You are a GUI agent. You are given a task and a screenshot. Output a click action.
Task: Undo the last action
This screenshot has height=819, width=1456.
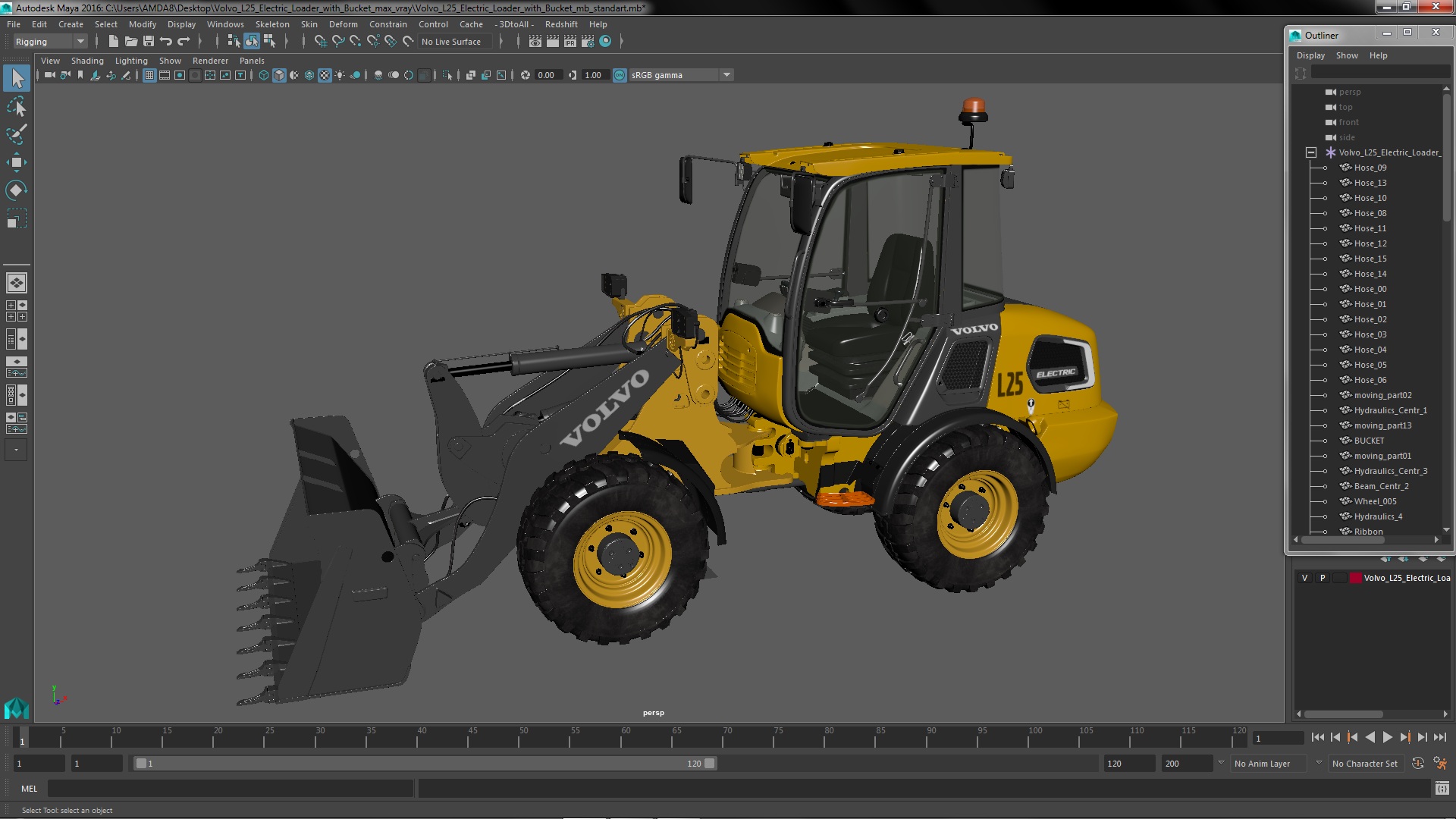click(x=166, y=42)
